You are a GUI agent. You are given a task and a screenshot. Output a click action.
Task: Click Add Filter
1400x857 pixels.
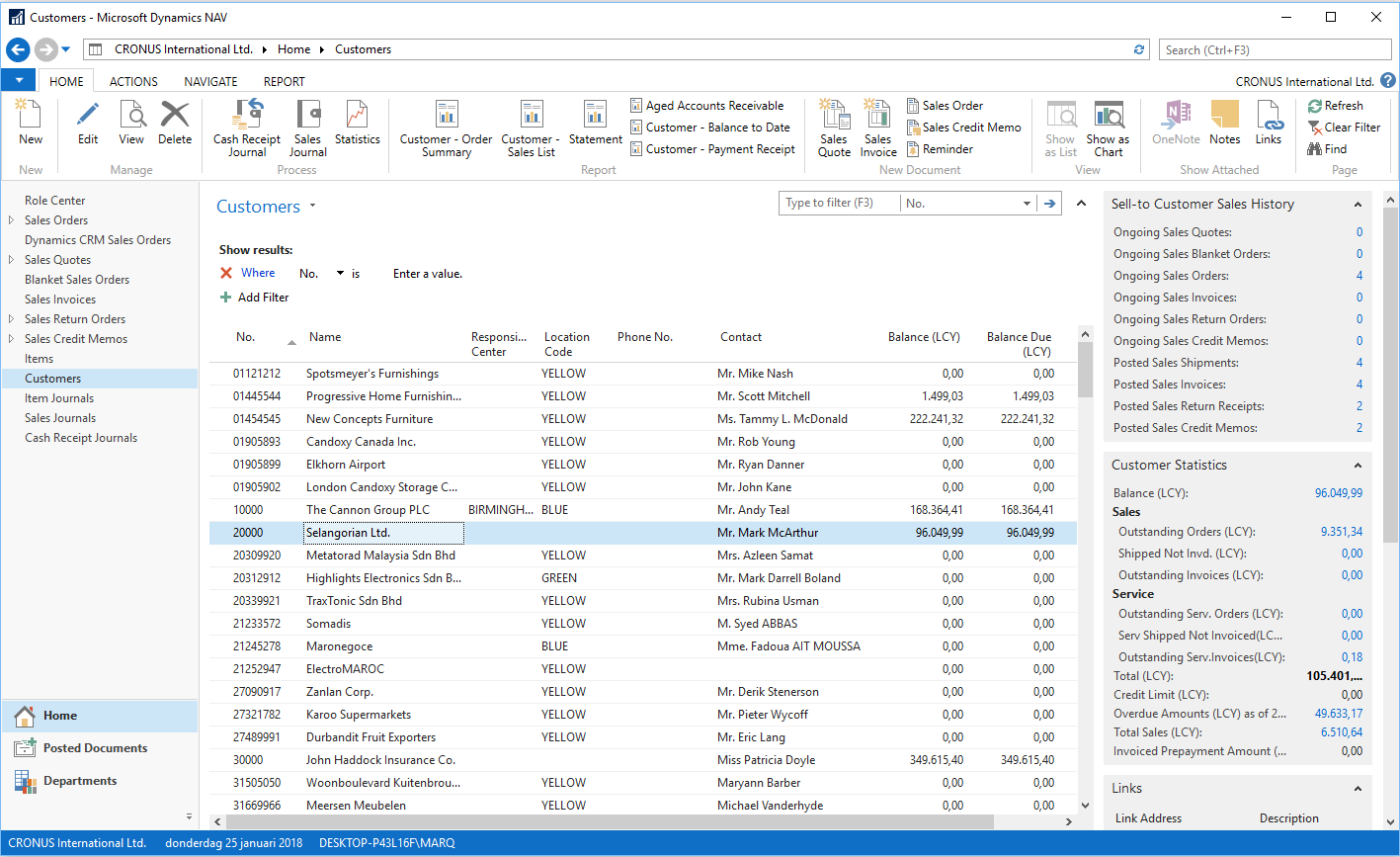pos(255,298)
